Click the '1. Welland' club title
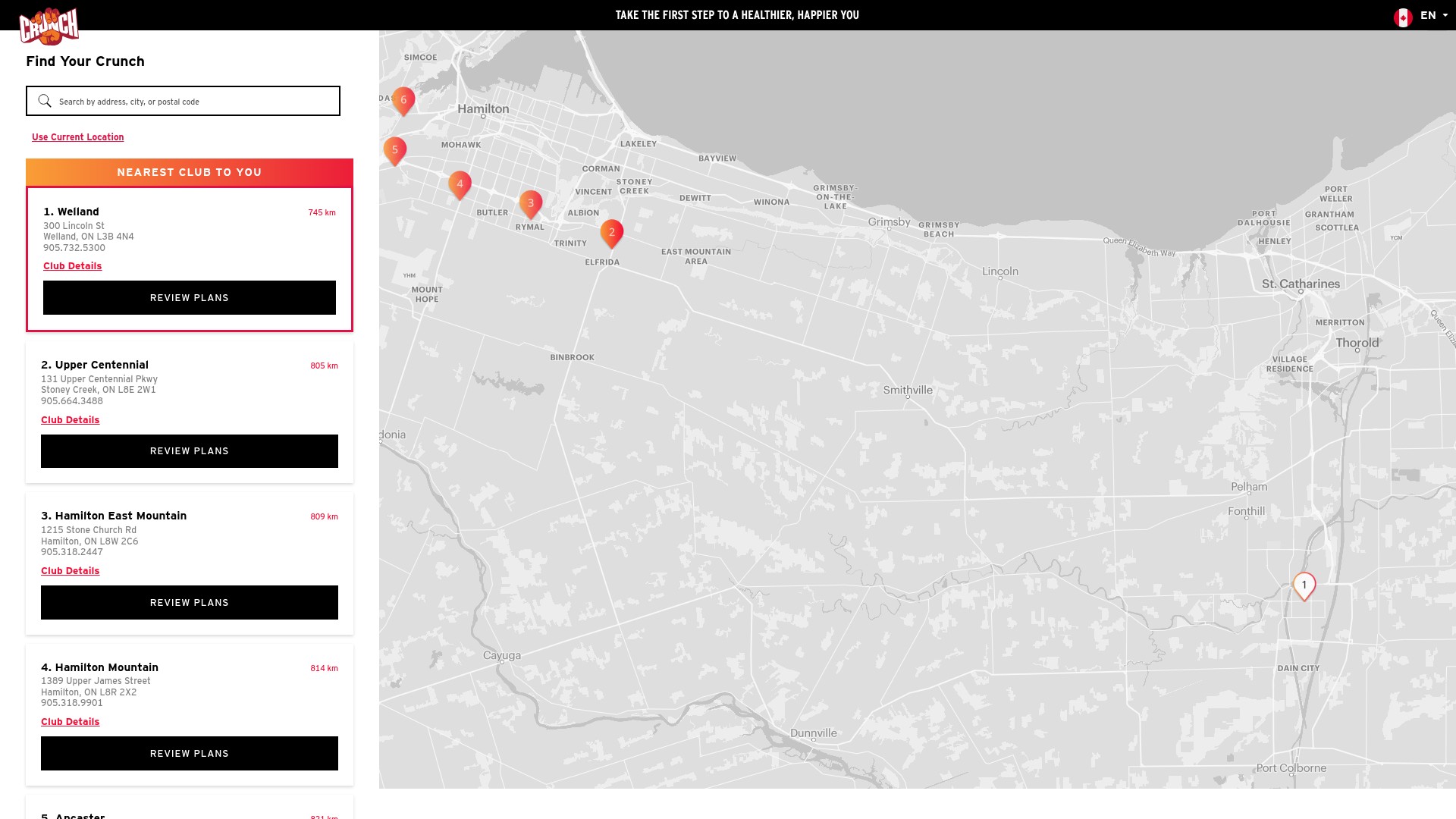 coord(71,212)
